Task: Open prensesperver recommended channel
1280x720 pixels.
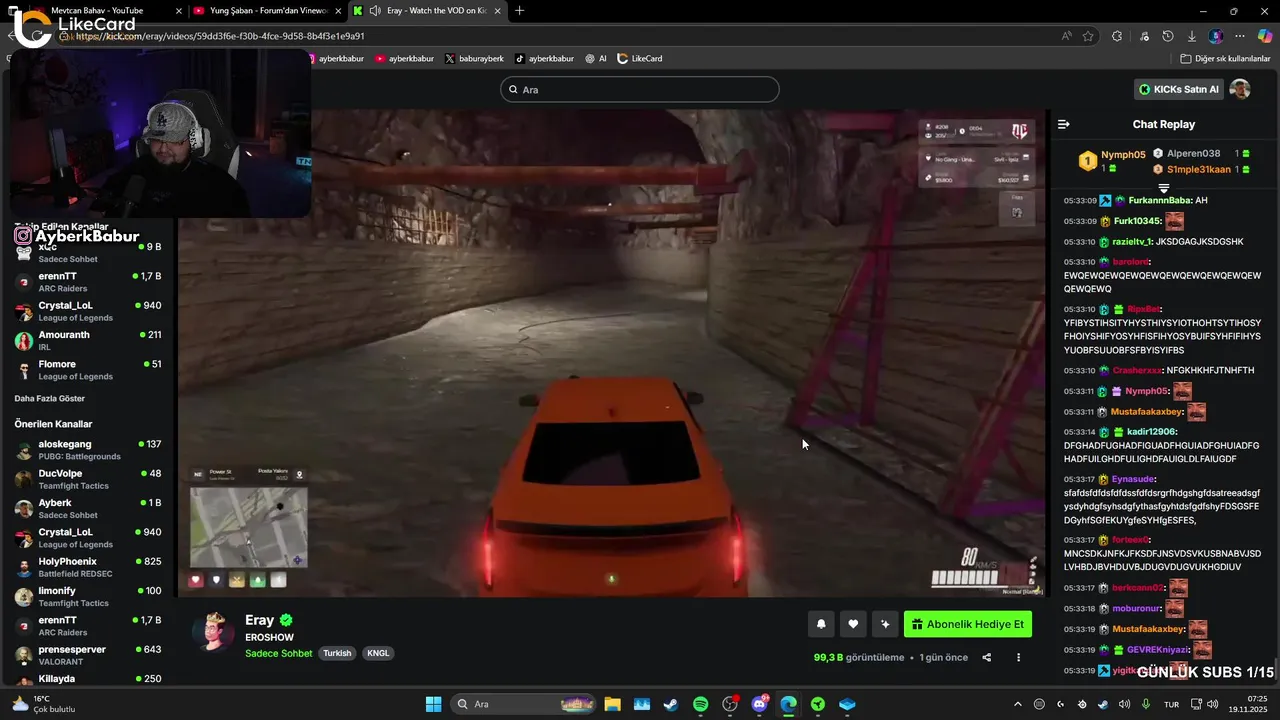Action: tap(88, 655)
